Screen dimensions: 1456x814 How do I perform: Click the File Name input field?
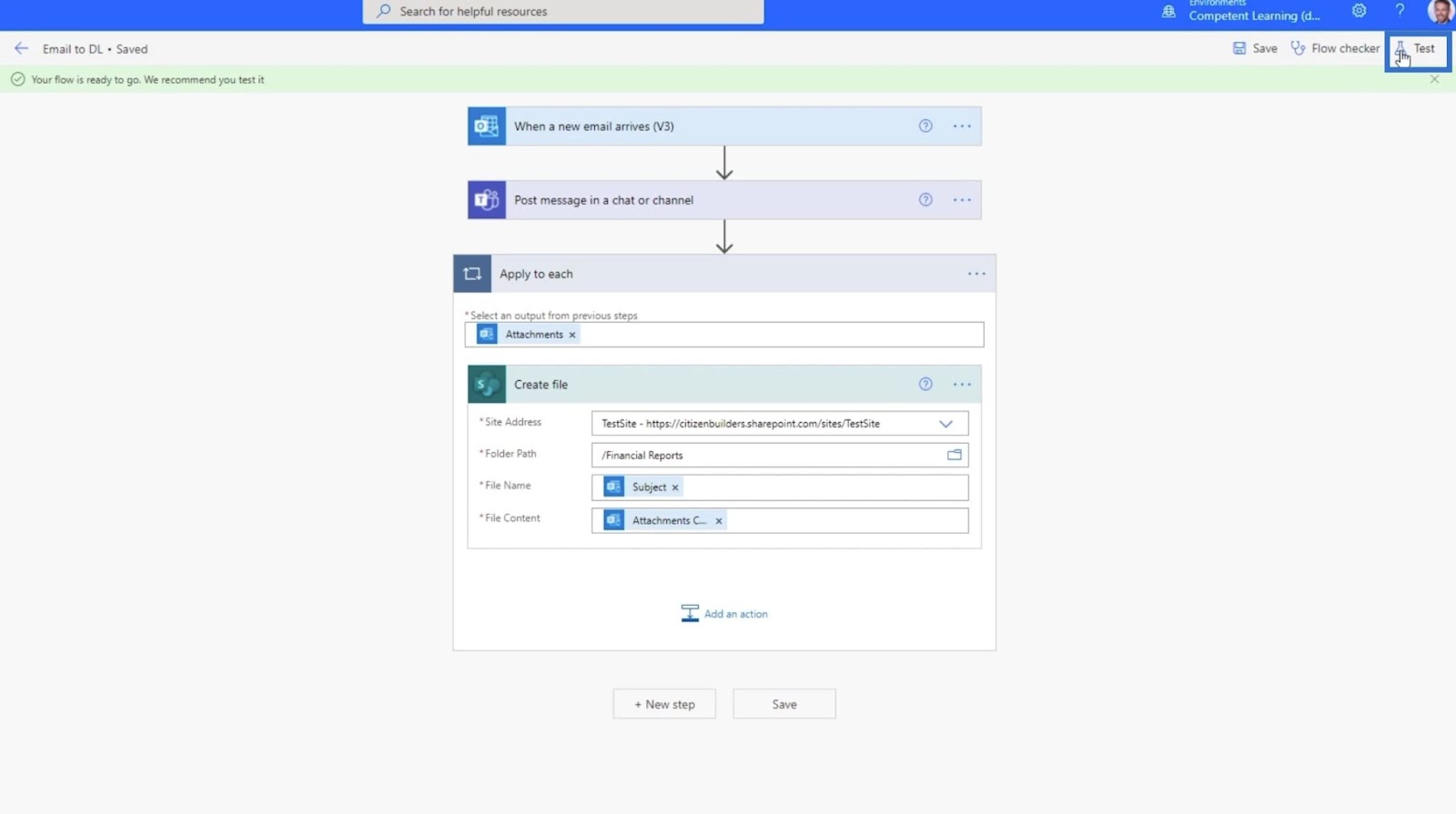[780, 487]
